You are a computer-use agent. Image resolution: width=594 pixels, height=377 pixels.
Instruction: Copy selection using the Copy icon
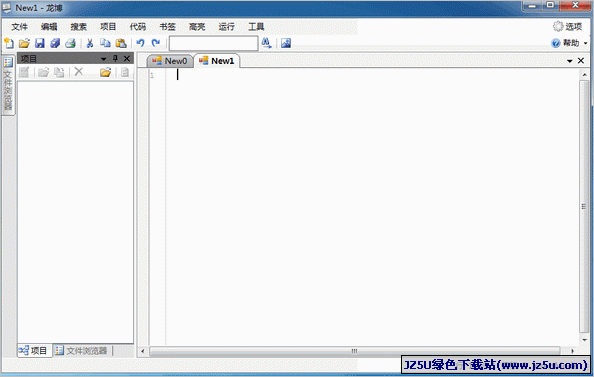tap(105, 43)
